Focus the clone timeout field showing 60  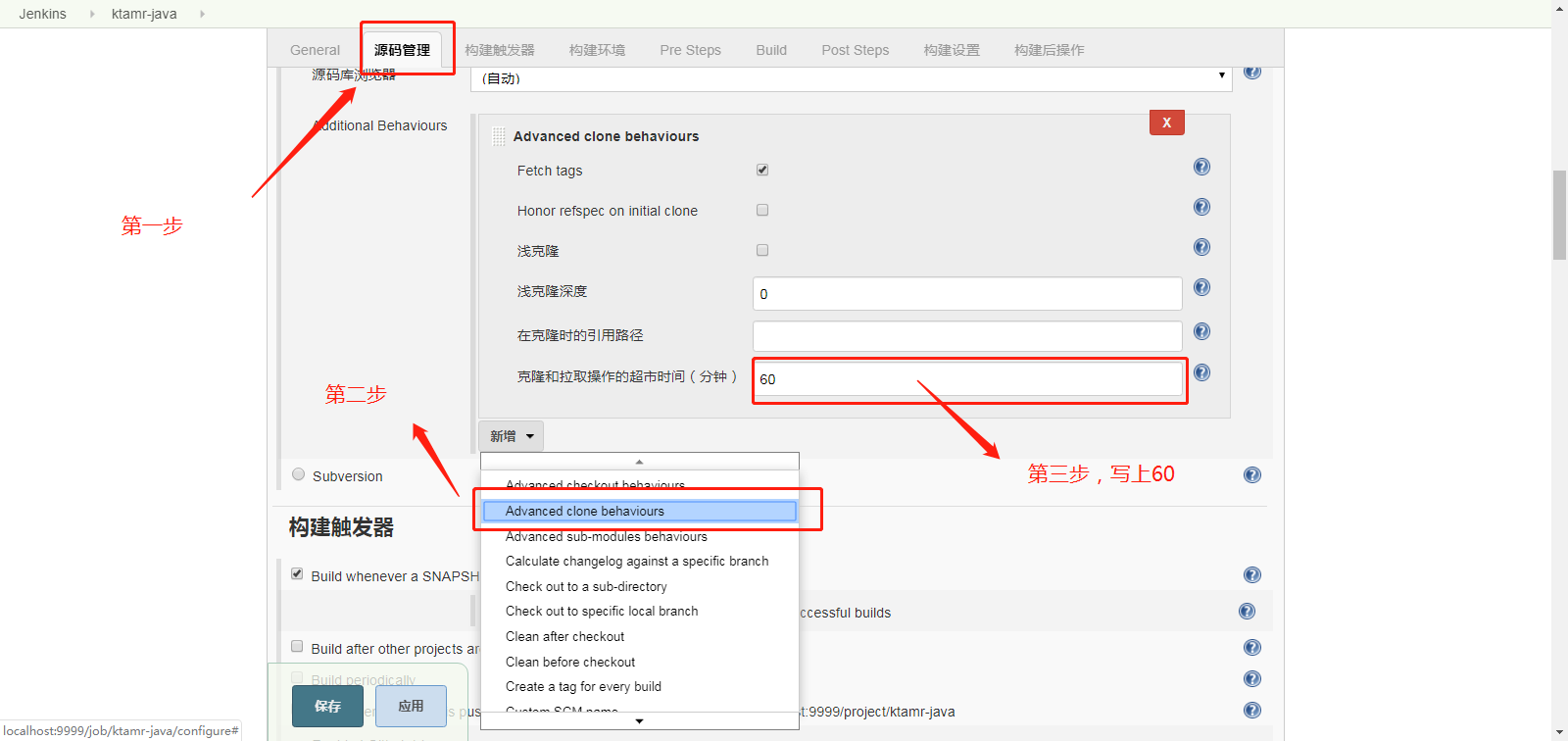pyautogui.click(x=967, y=379)
